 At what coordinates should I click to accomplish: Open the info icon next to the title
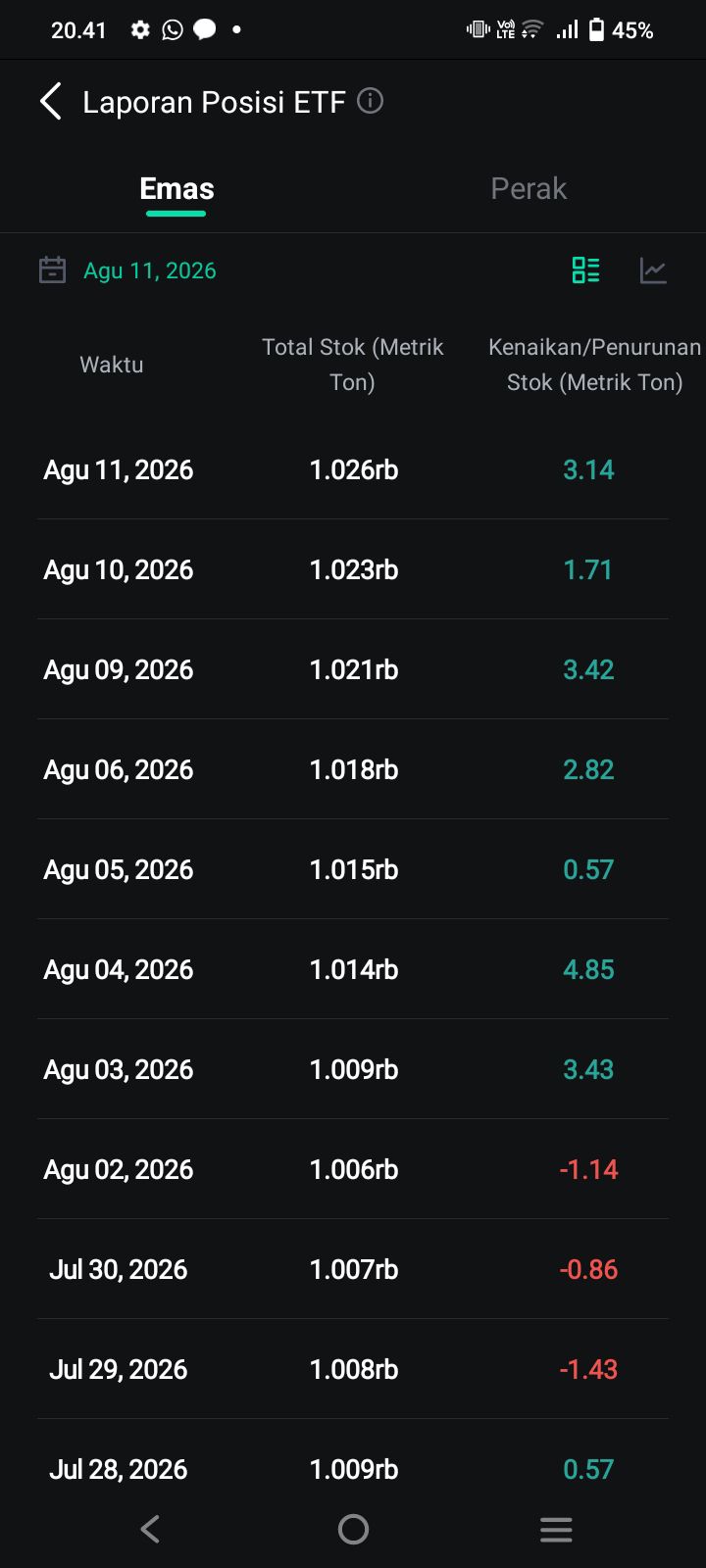(x=370, y=101)
